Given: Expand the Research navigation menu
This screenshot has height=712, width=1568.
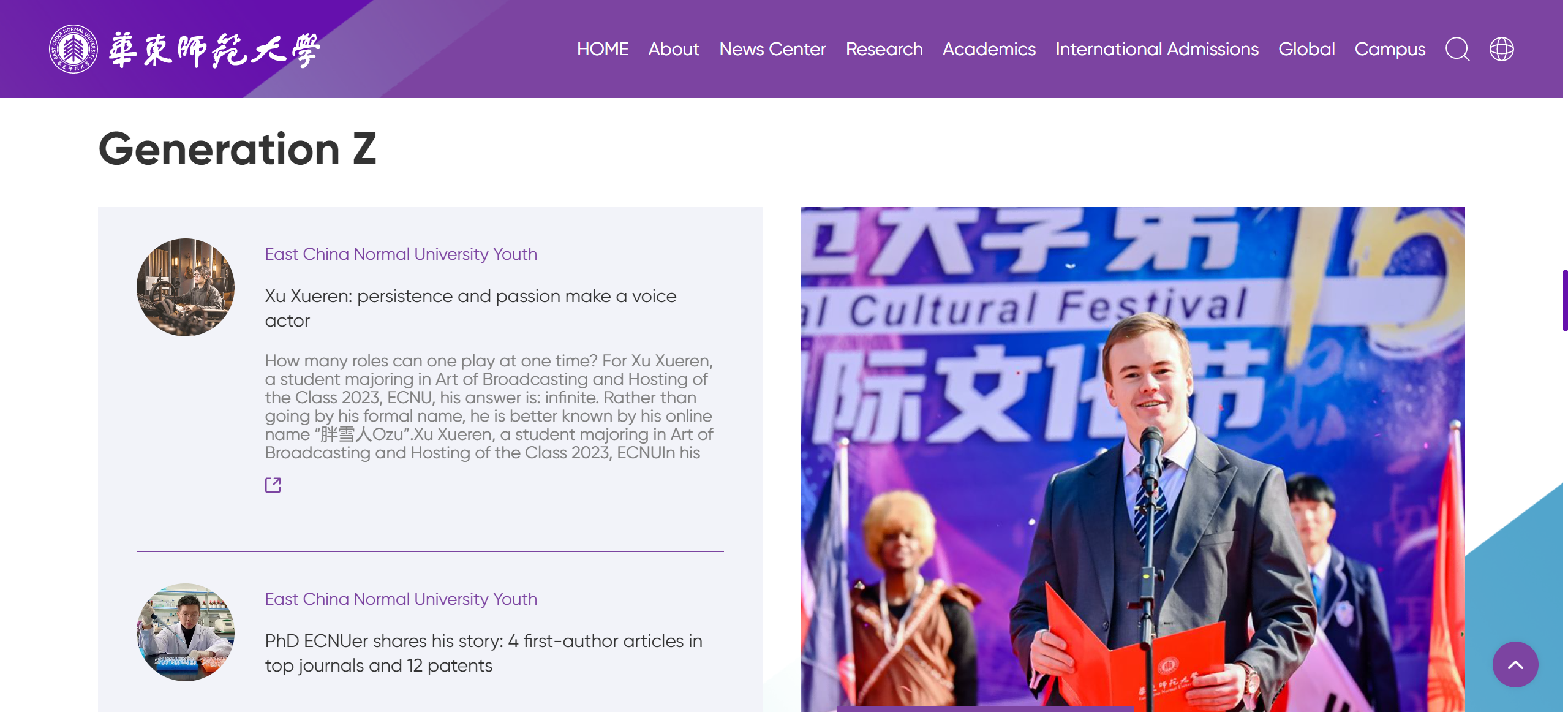Looking at the screenshot, I should point(883,49).
